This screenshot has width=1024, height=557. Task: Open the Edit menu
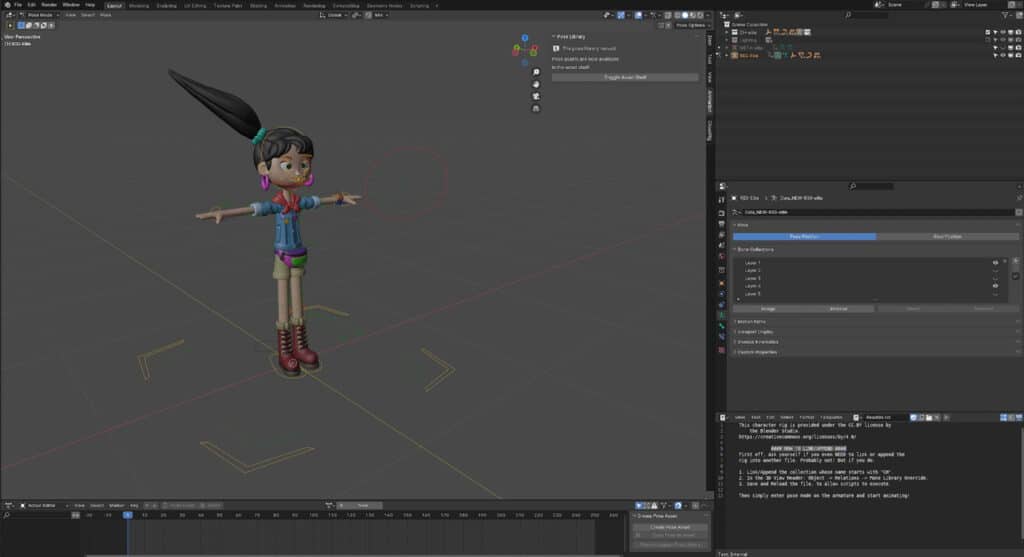point(31,5)
